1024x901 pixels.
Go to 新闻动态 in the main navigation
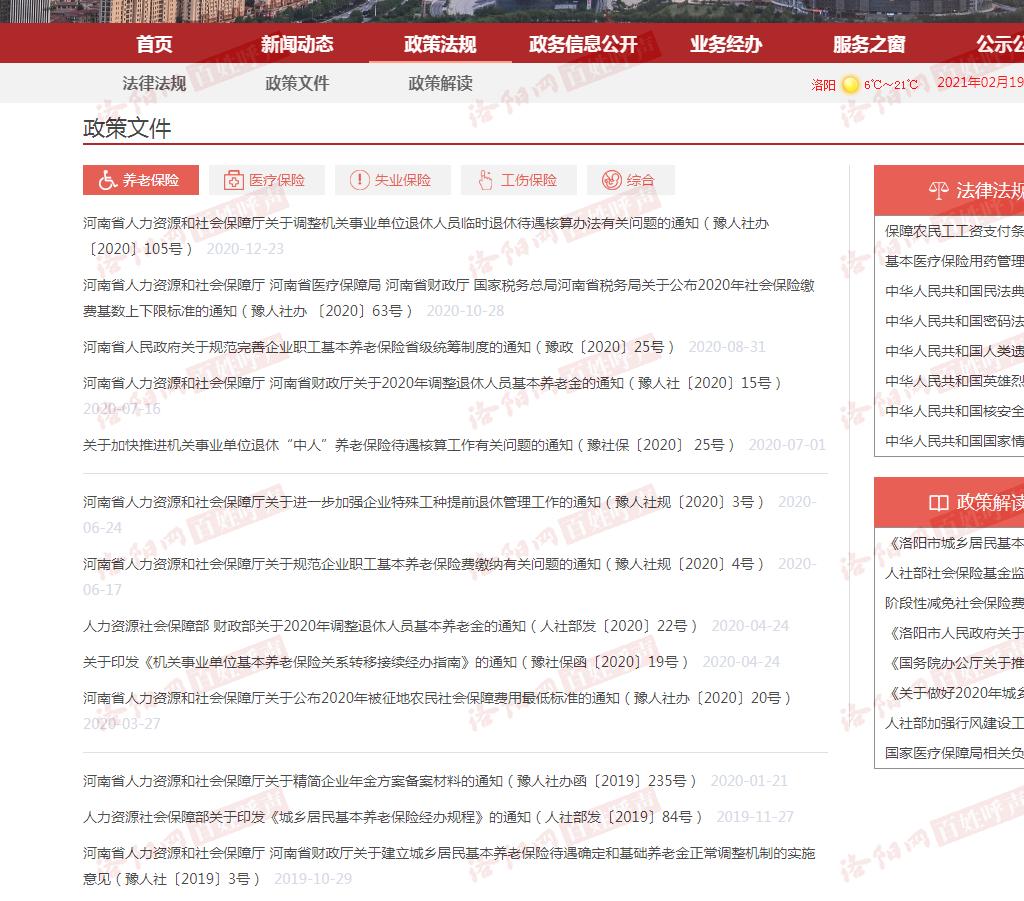point(297,44)
